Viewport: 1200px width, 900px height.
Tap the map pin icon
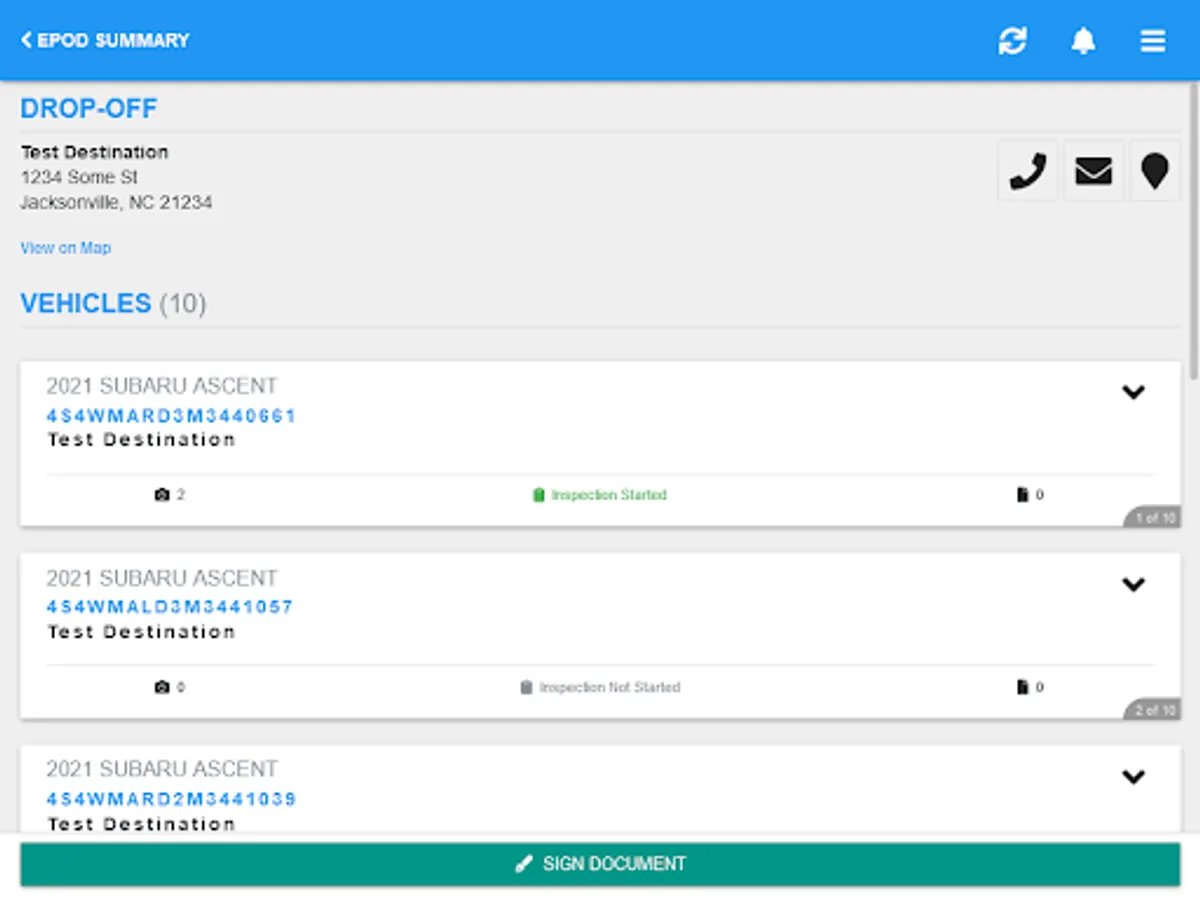(1155, 170)
